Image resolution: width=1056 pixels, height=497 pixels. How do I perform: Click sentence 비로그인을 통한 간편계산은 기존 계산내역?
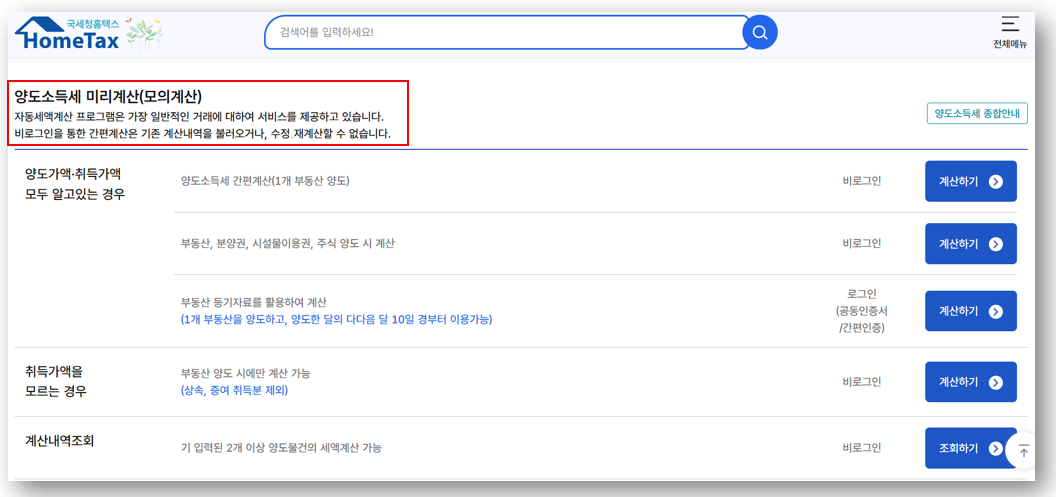[203, 133]
